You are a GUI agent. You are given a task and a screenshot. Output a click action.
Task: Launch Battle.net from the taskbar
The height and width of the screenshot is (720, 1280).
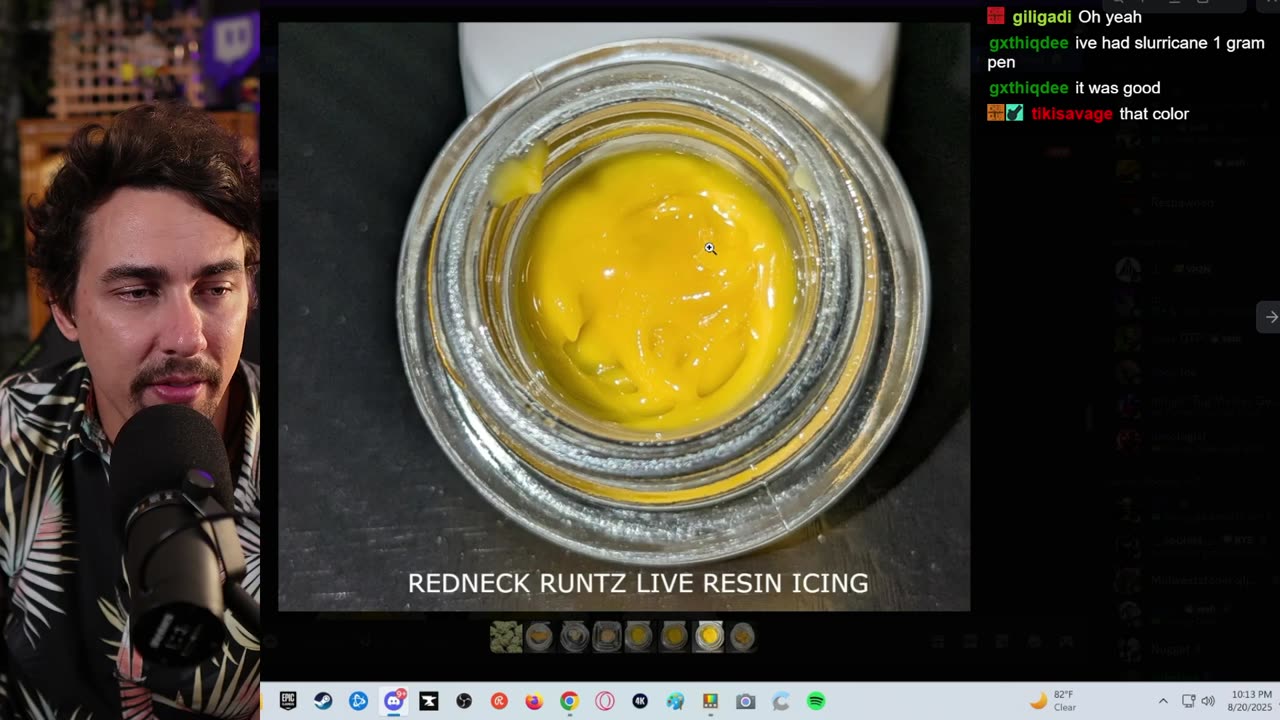tap(358, 701)
